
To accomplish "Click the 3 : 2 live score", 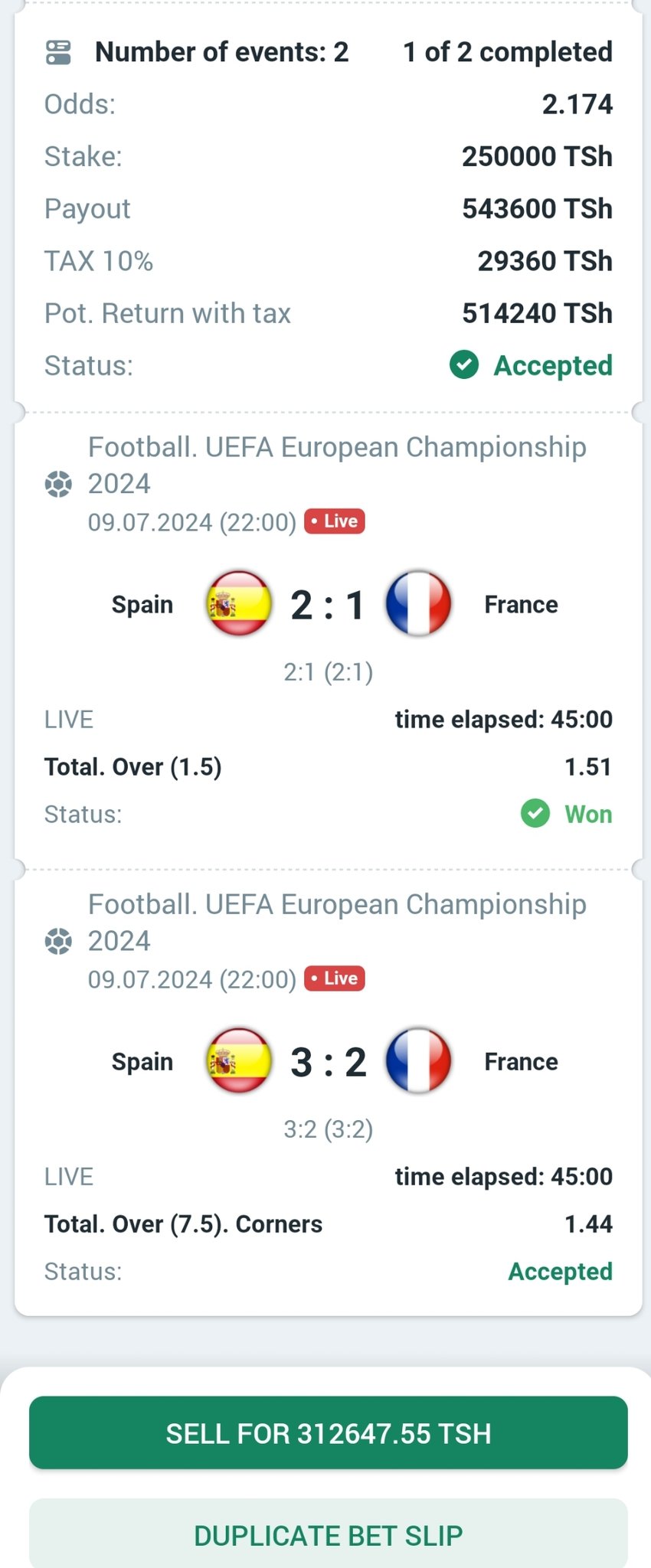I will click(329, 1062).
